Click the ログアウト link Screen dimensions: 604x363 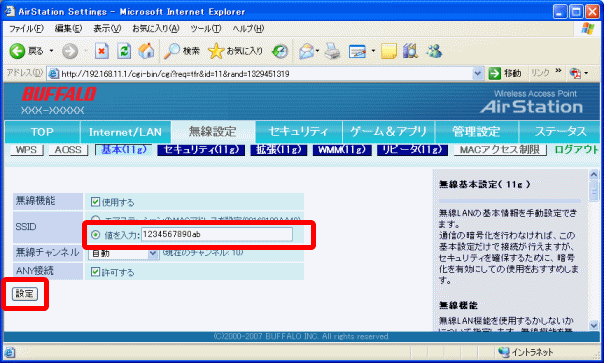click(576, 149)
